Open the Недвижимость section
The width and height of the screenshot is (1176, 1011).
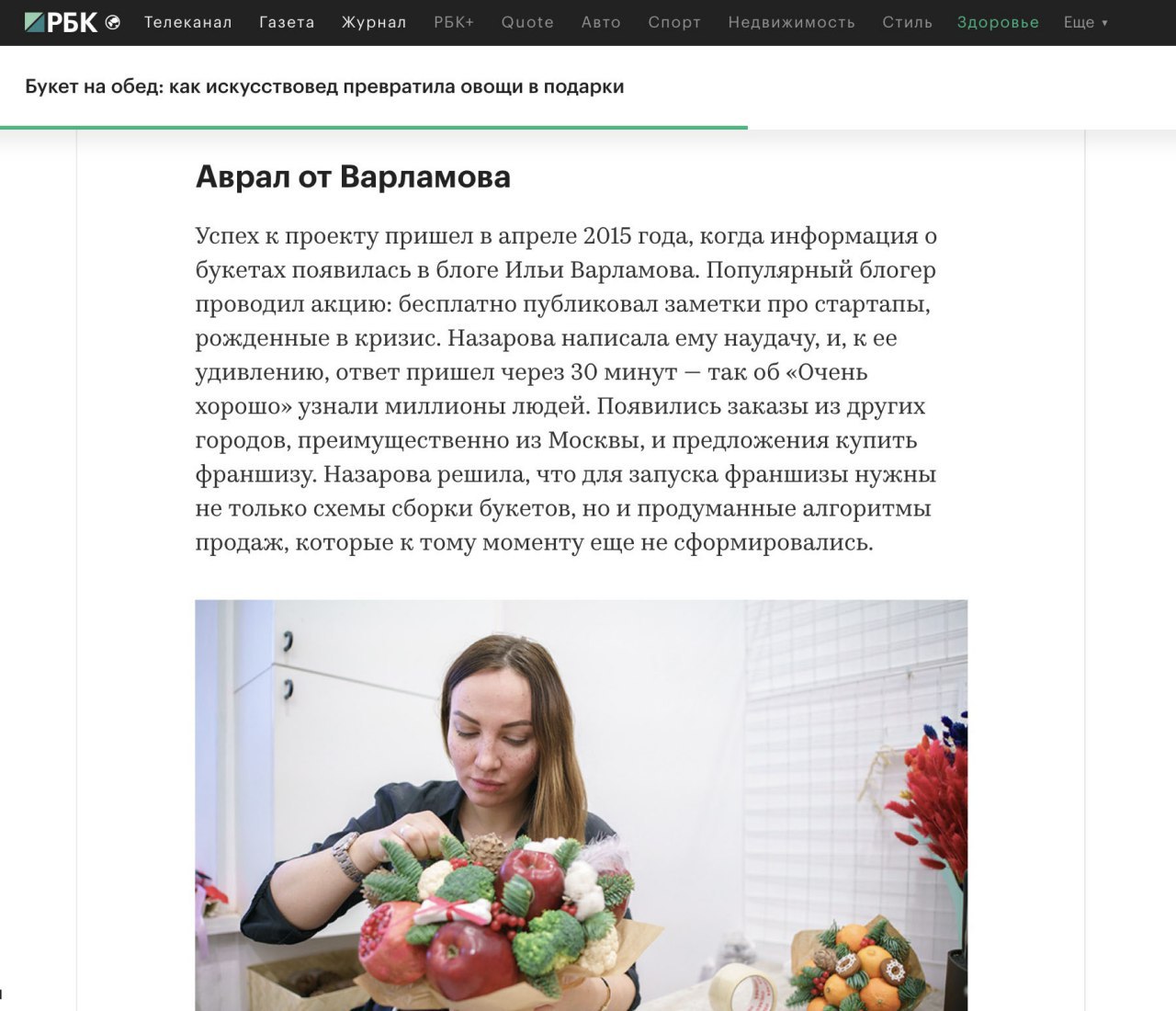791,22
